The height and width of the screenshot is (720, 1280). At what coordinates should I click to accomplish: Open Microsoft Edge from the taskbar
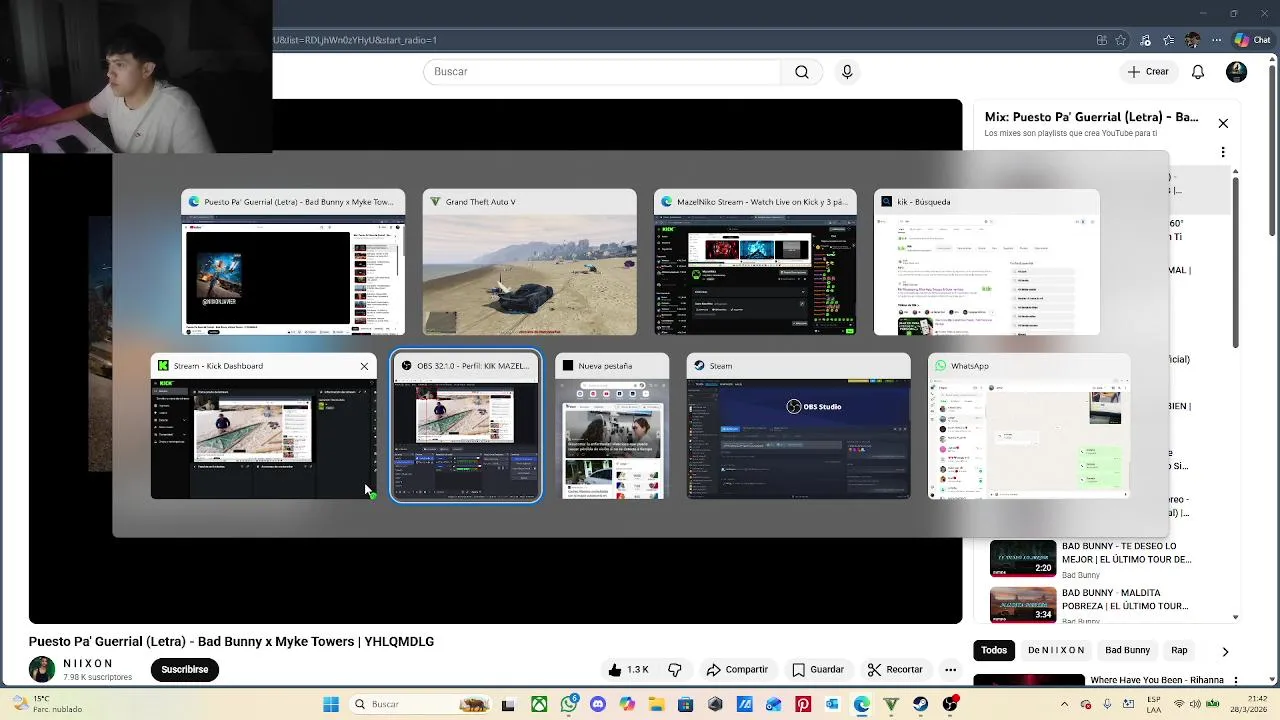861,704
